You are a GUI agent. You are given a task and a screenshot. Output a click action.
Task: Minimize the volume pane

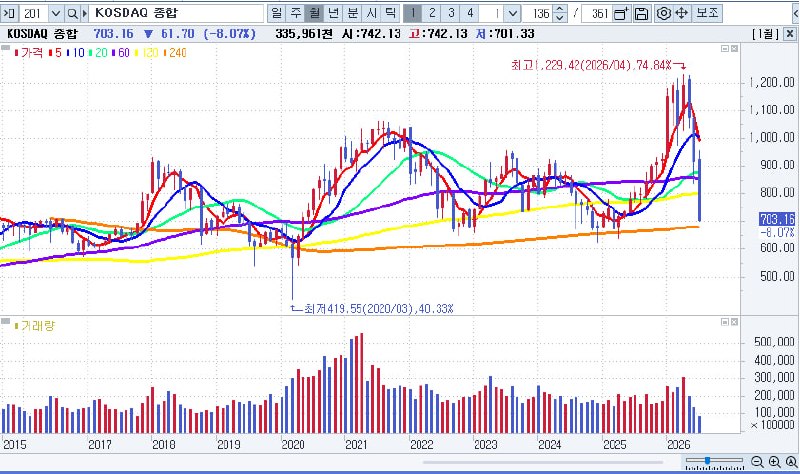725,322
